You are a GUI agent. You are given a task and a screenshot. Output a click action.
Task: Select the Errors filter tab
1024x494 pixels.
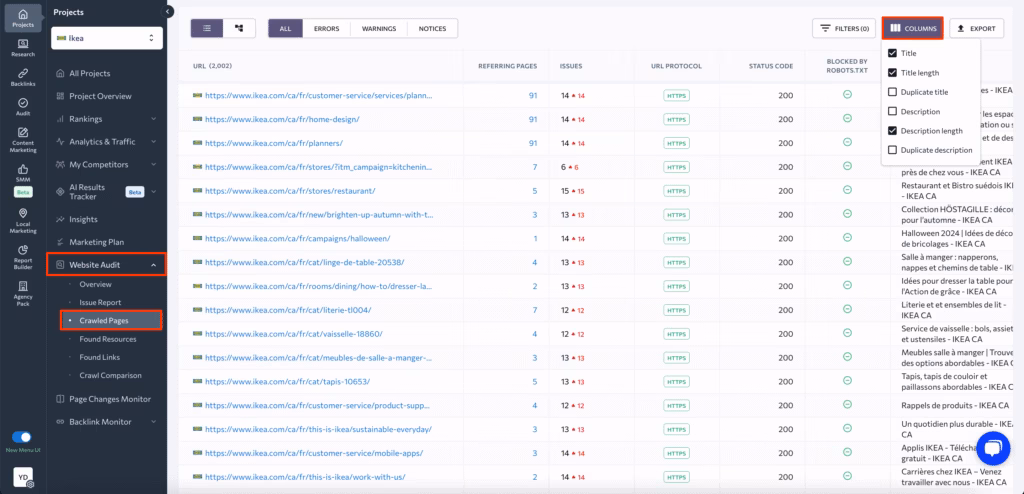pyautogui.click(x=326, y=29)
